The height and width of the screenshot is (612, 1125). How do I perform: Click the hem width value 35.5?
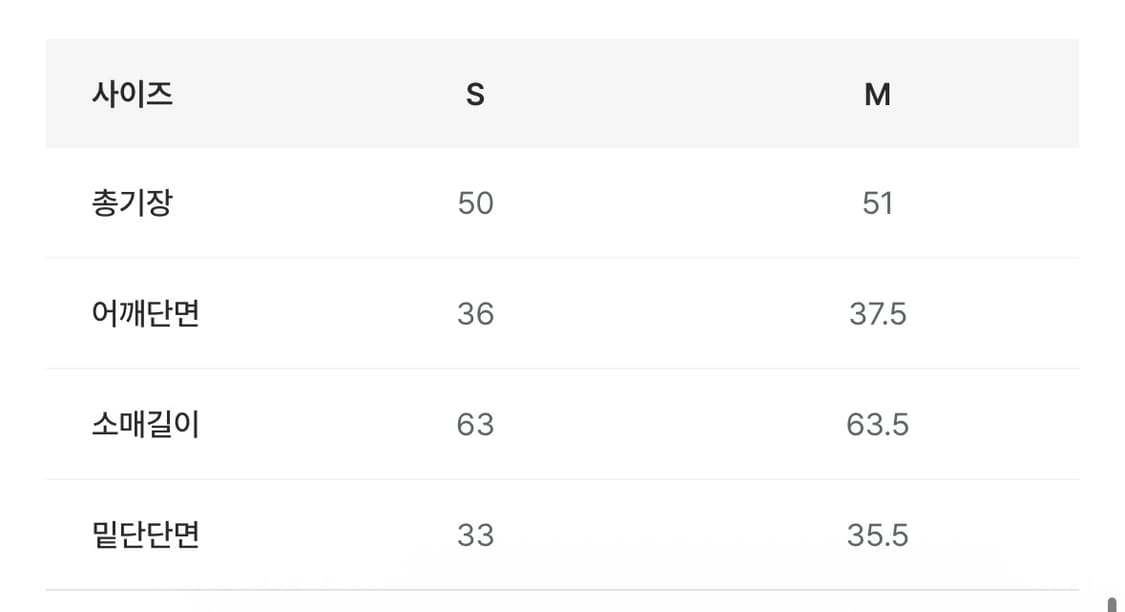click(x=877, y=535)
